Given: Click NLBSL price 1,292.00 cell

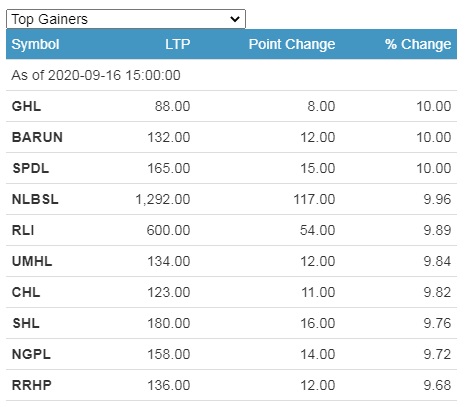Looking at the screenshot, I should pos(163,199).
